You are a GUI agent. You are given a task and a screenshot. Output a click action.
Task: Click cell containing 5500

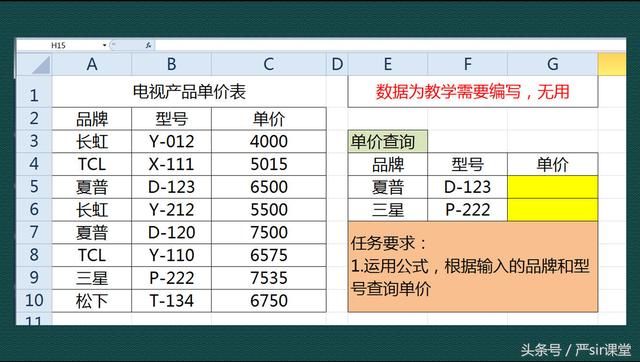point(269,210)
